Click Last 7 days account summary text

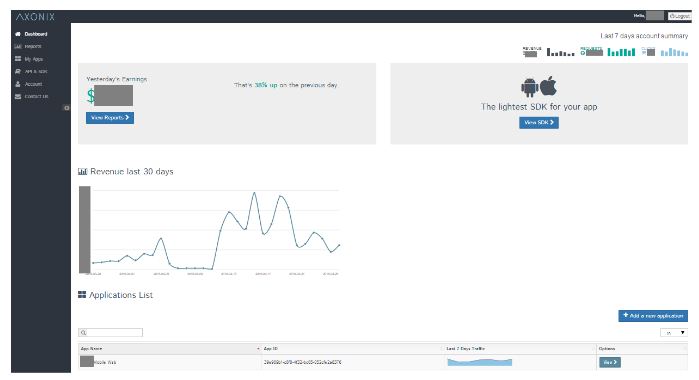[x=644, y=36]
